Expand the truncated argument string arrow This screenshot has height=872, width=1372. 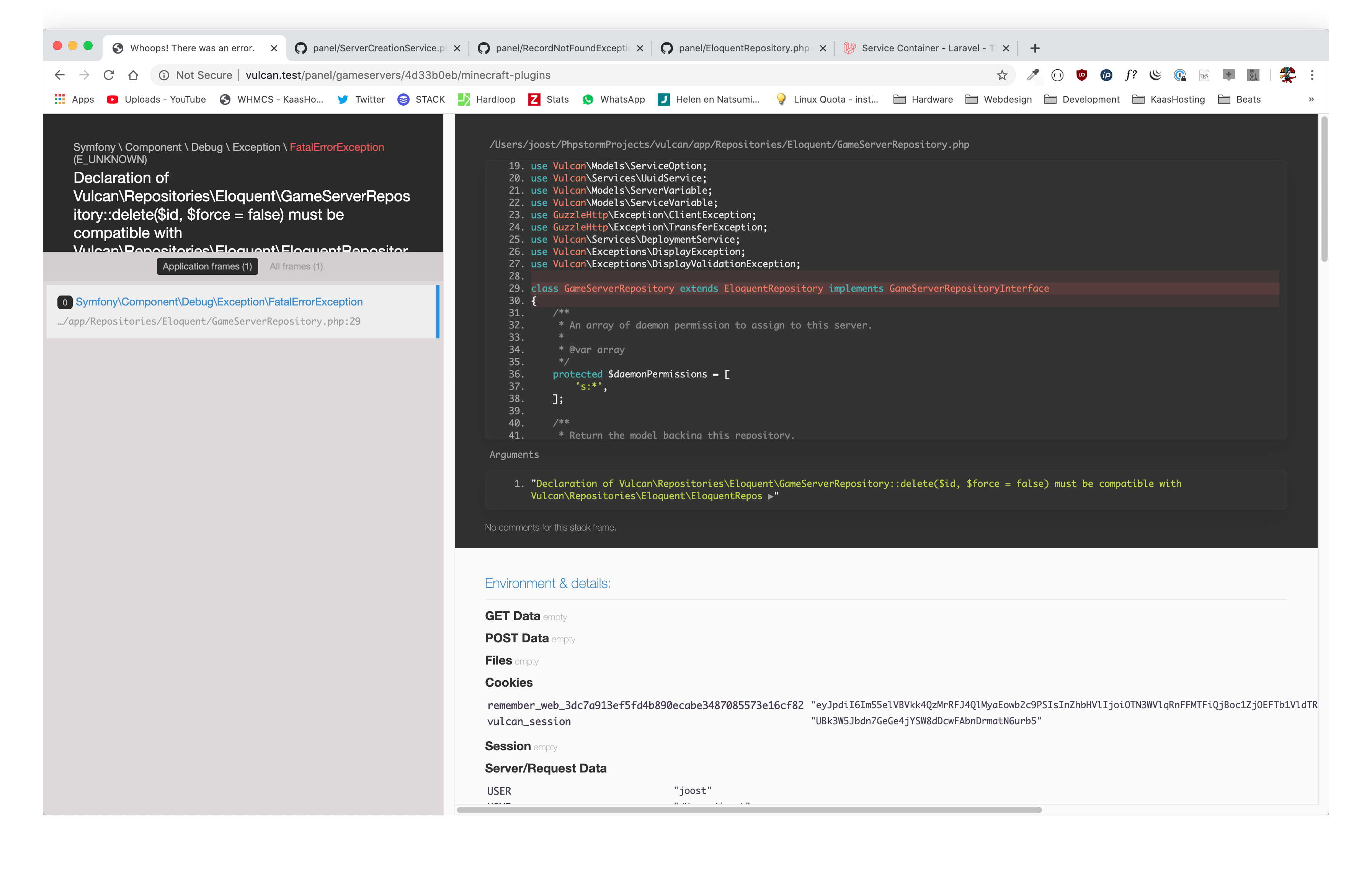(770, 496)
